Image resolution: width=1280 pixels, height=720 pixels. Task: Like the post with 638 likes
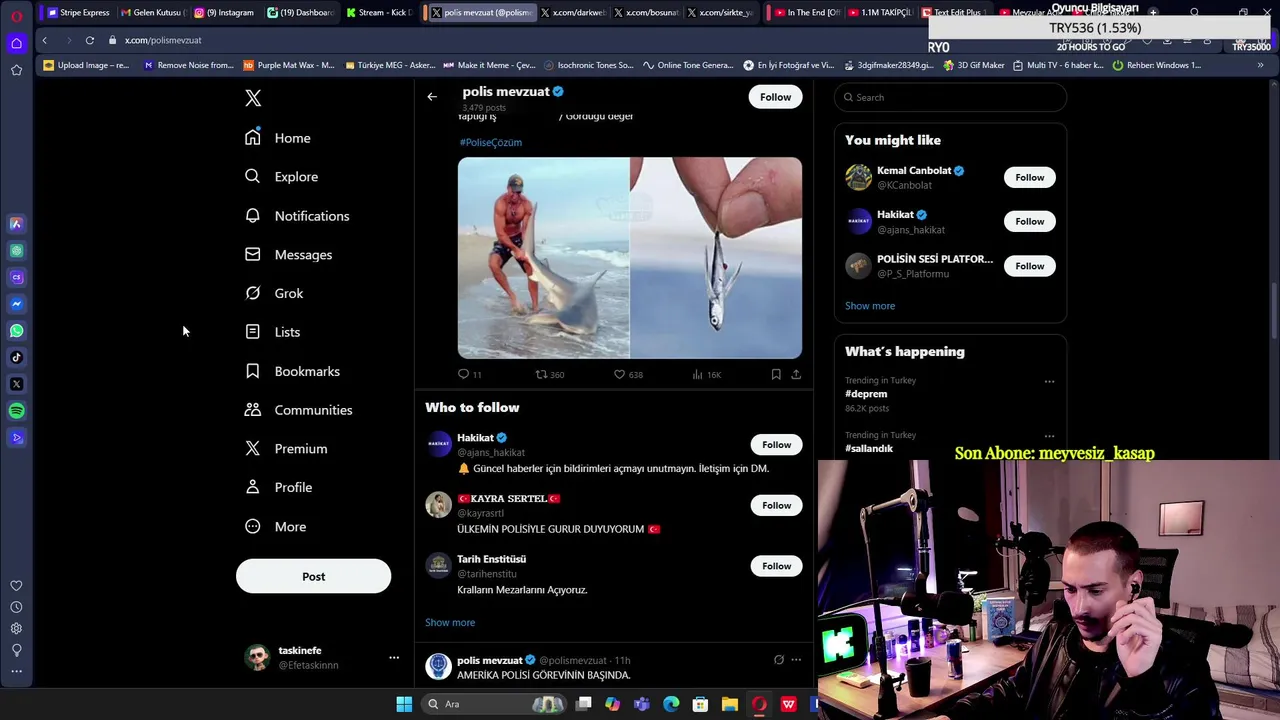[628, 374]
